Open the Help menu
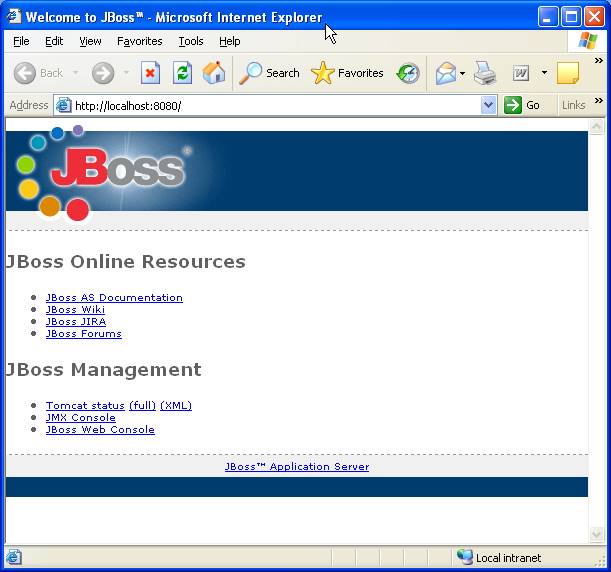Screen dimensions: 611x572 click(230, 41)
